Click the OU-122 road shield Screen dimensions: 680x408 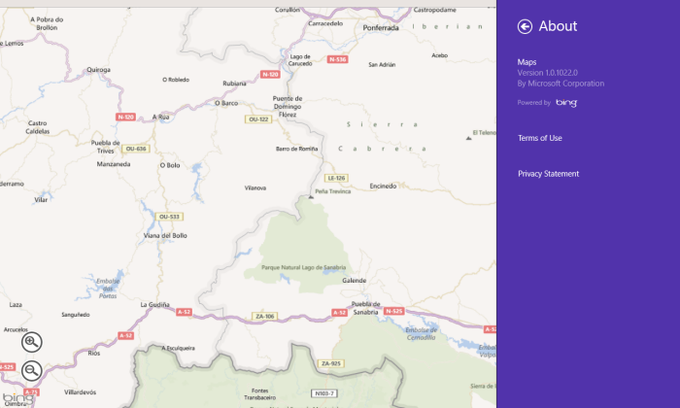(x=258, y=119)
